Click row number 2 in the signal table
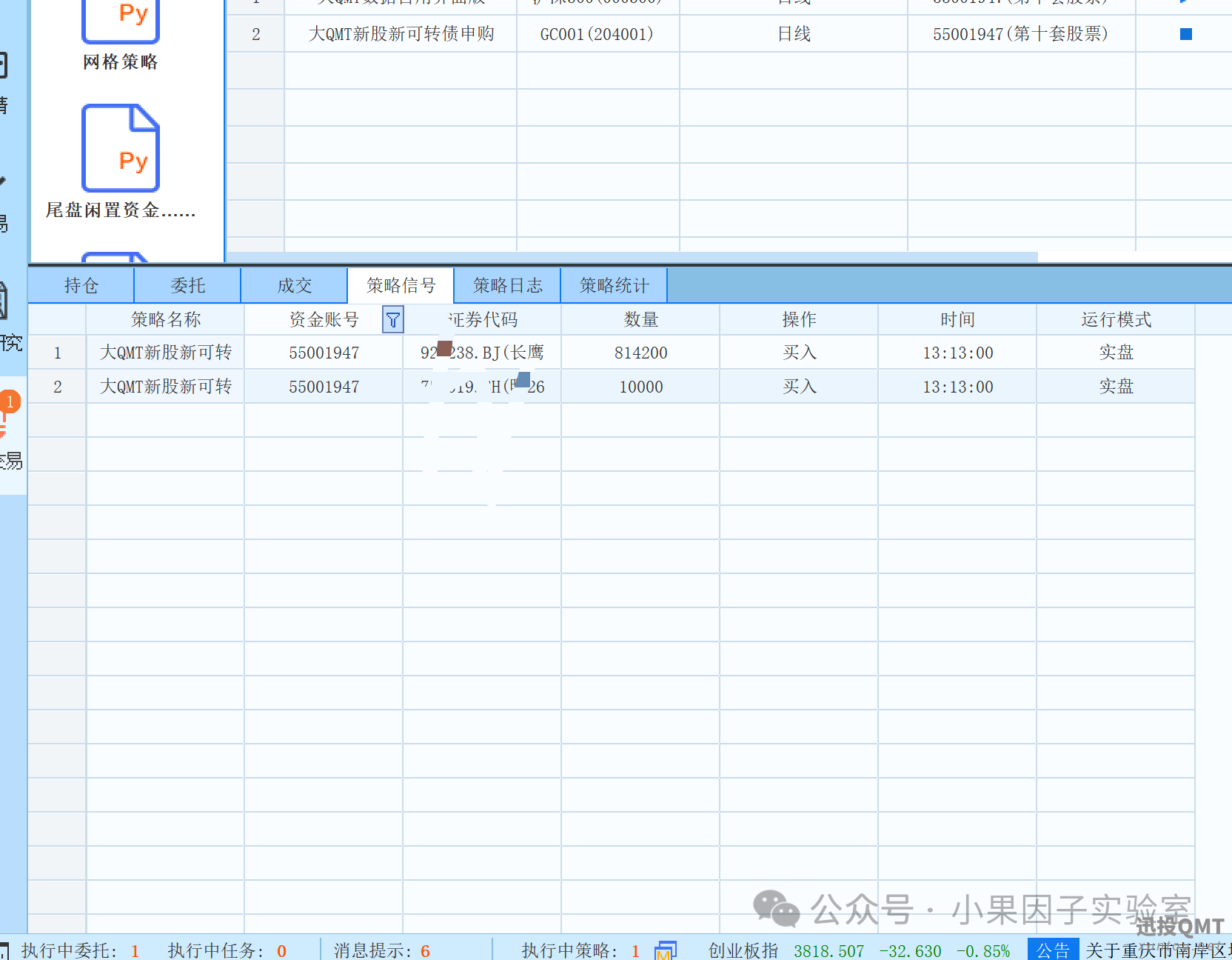This screenshot has height=960, width=1232. tap(58, 387)
